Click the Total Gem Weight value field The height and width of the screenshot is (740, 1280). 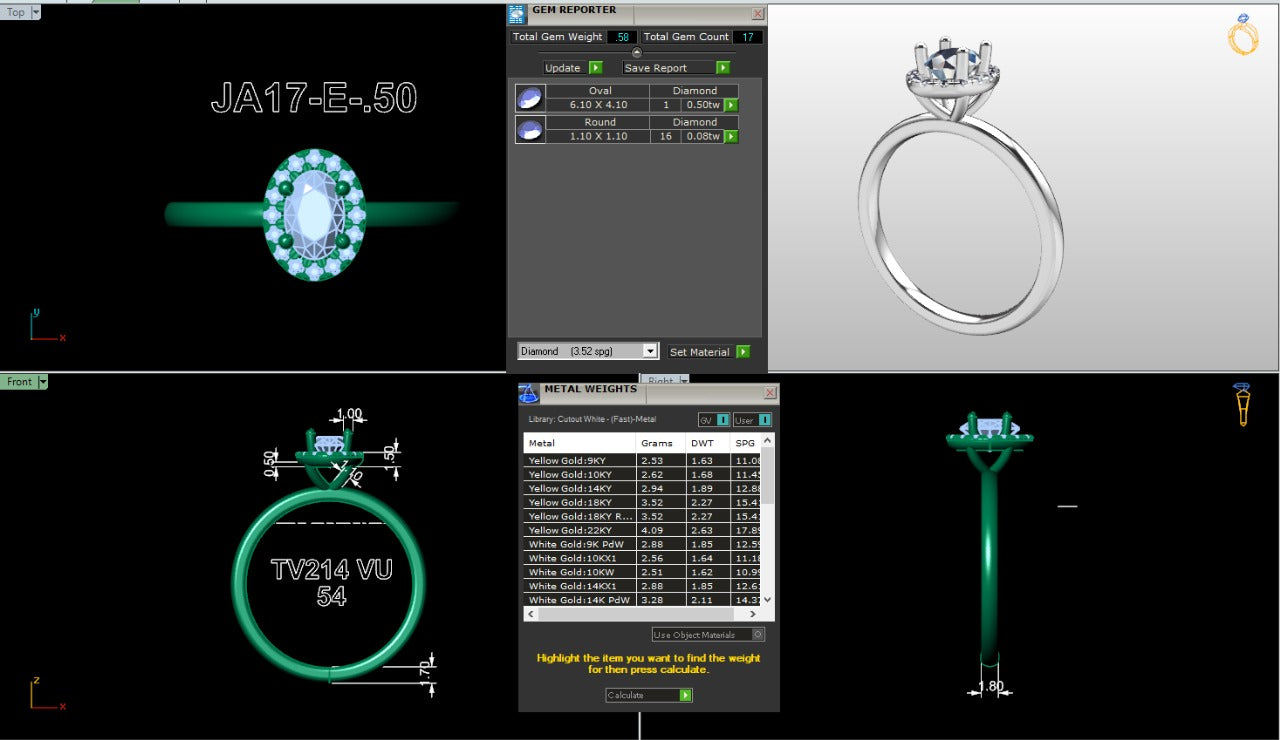pyautogui.click(x=623, y=37)
